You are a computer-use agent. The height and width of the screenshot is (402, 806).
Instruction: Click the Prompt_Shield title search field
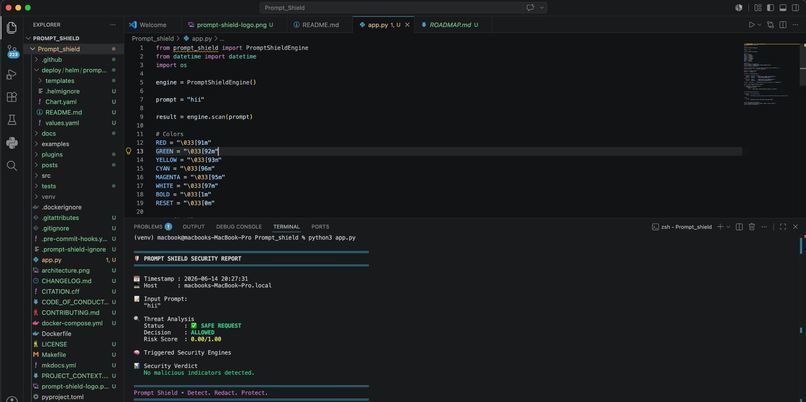(404, 8)
